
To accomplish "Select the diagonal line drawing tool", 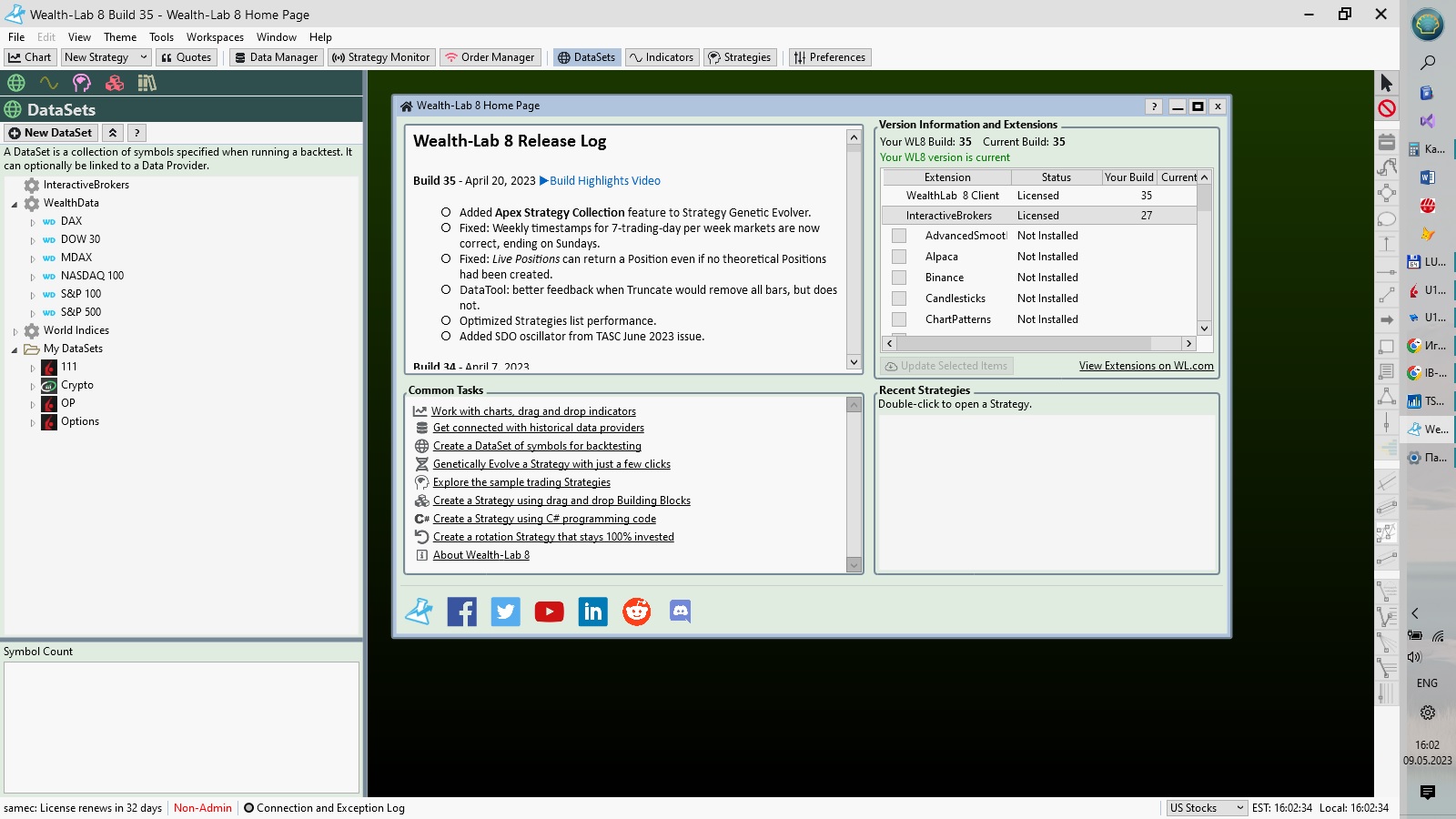I will 1387,296.
